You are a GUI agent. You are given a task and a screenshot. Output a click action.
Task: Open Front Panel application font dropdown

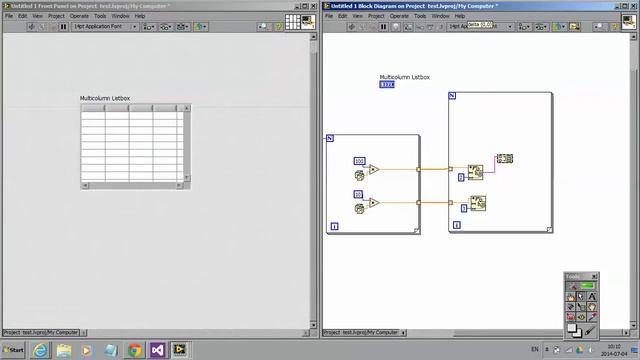pos(105,27)
